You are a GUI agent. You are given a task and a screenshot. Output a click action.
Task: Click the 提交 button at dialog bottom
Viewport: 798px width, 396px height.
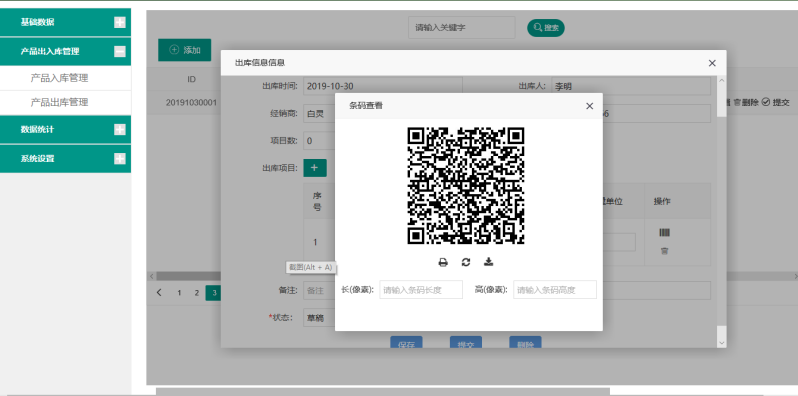click(466, 343)
